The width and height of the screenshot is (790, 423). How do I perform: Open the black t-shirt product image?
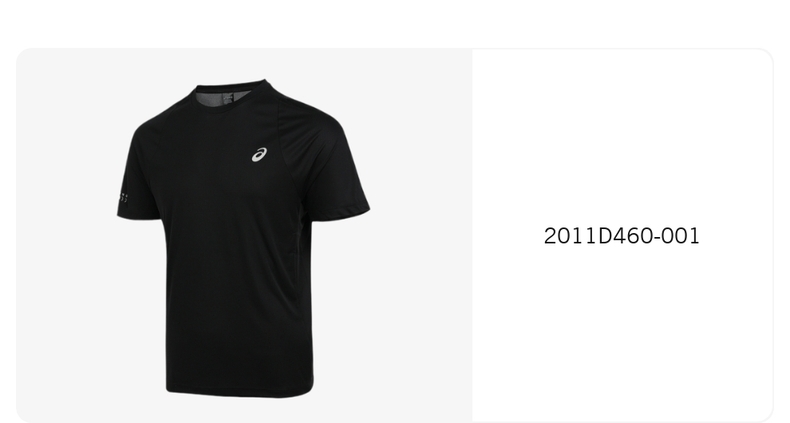pos(243,238)
